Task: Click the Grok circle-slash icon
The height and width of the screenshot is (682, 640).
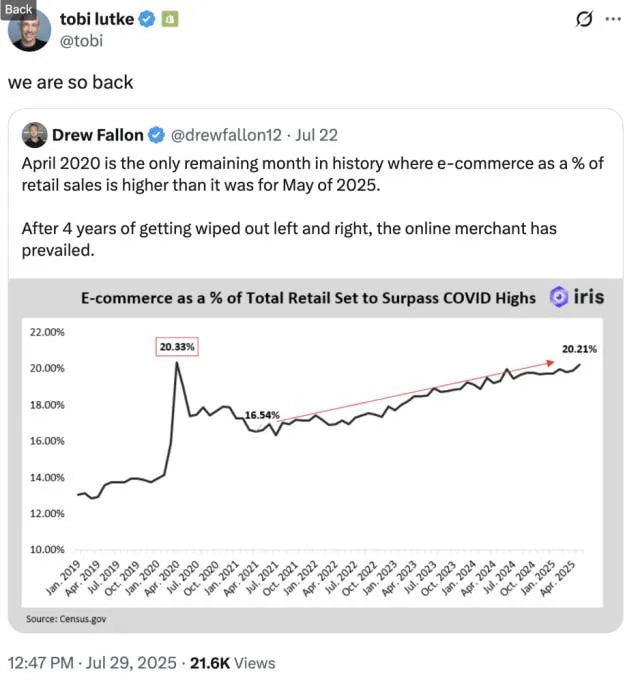Action: pos(583,19)
